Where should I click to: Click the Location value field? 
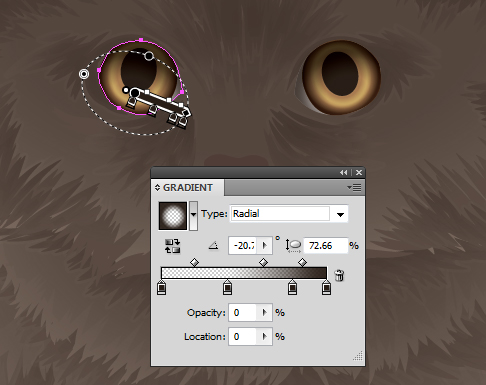click(242, 337)
